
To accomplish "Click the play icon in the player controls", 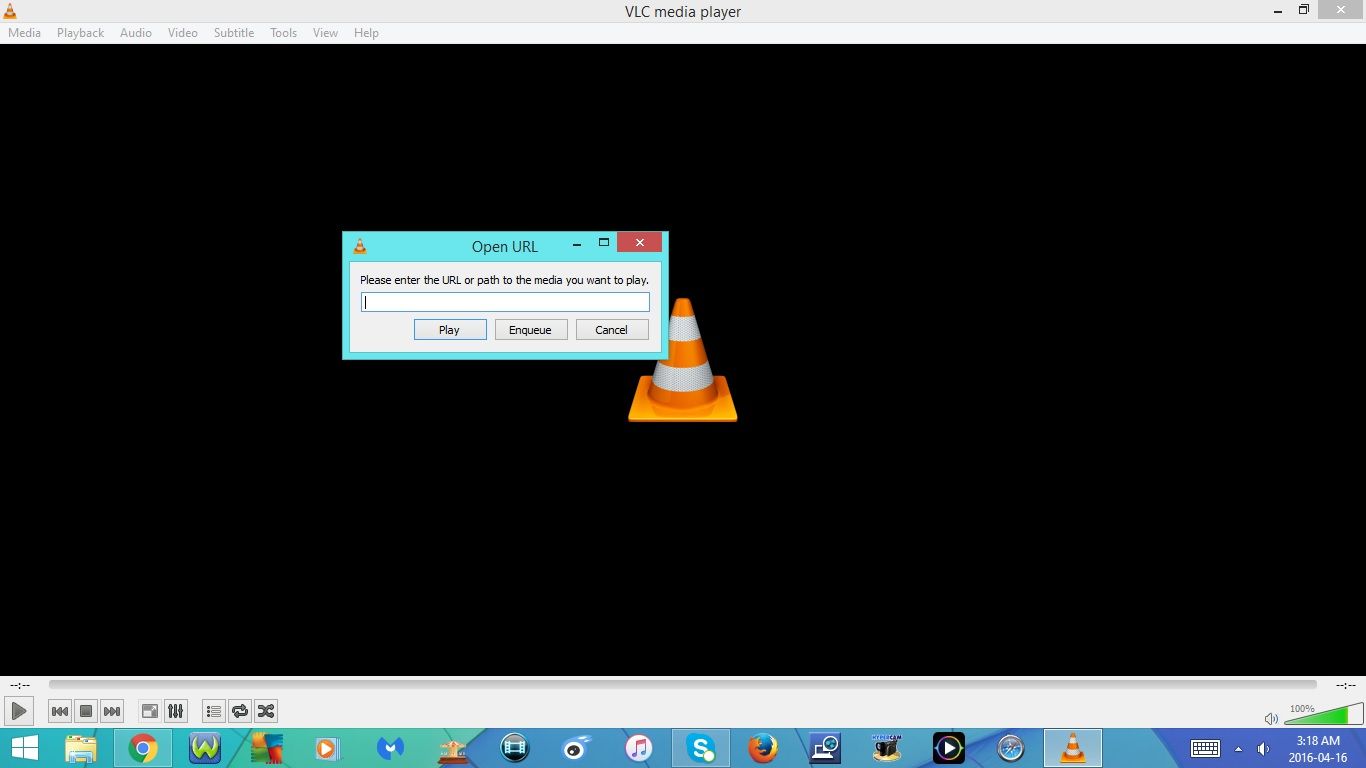I will [18, 711].
